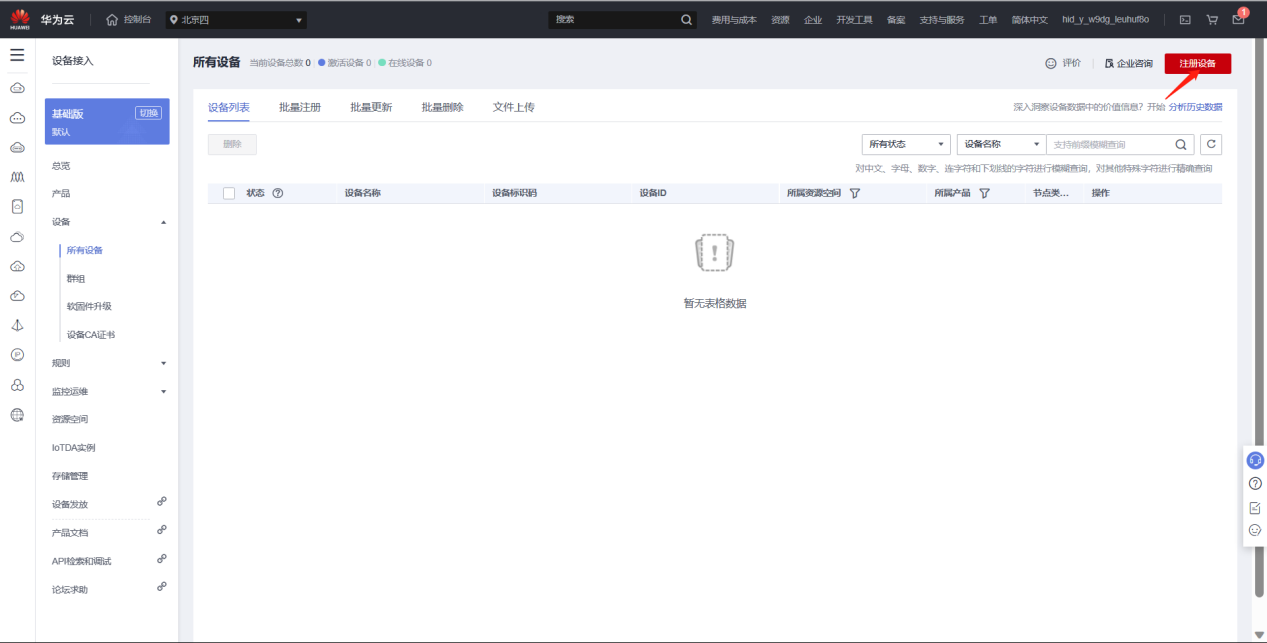Click the smiley icon beside 评价
This screenshot has height=643, width=1267.
[1050, 63]
